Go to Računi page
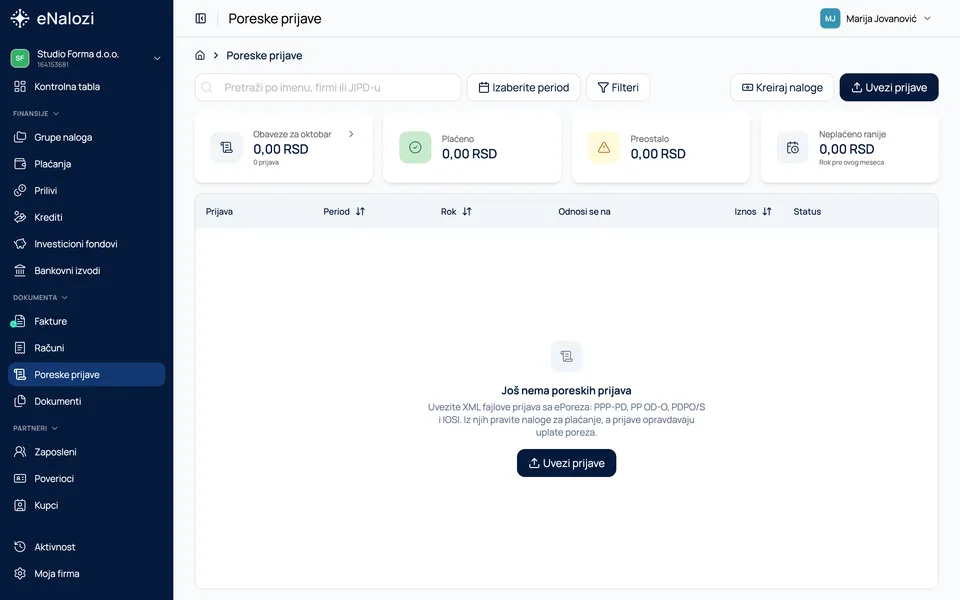Image resolution: width=960 pixels, height=600 pixels. (x=86, y=348)
